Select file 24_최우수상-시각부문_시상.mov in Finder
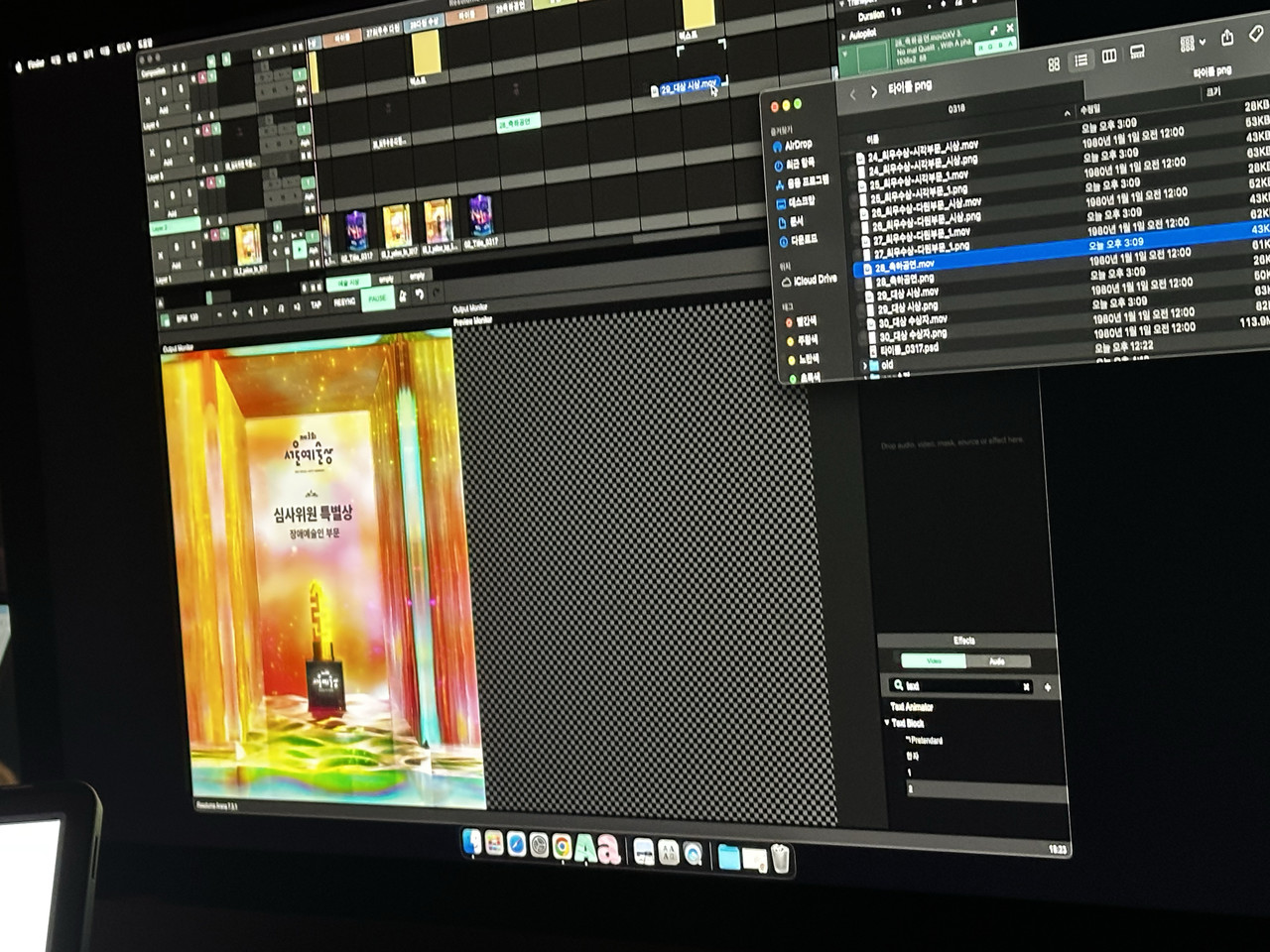Screen dimensions: 1270x952 click(921, 151)
